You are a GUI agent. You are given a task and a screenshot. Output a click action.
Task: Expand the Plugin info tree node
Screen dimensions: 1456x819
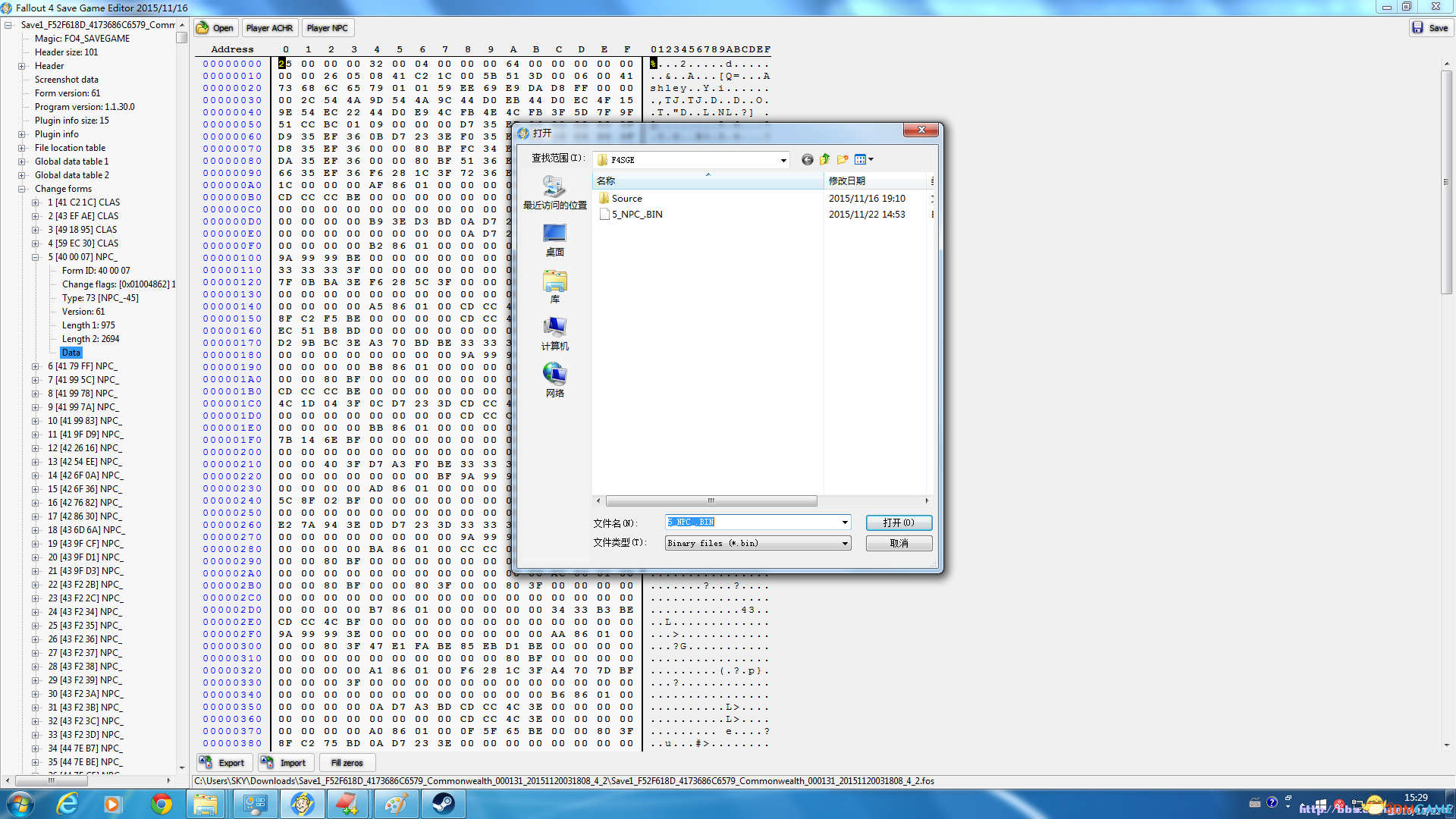(22, 134)
